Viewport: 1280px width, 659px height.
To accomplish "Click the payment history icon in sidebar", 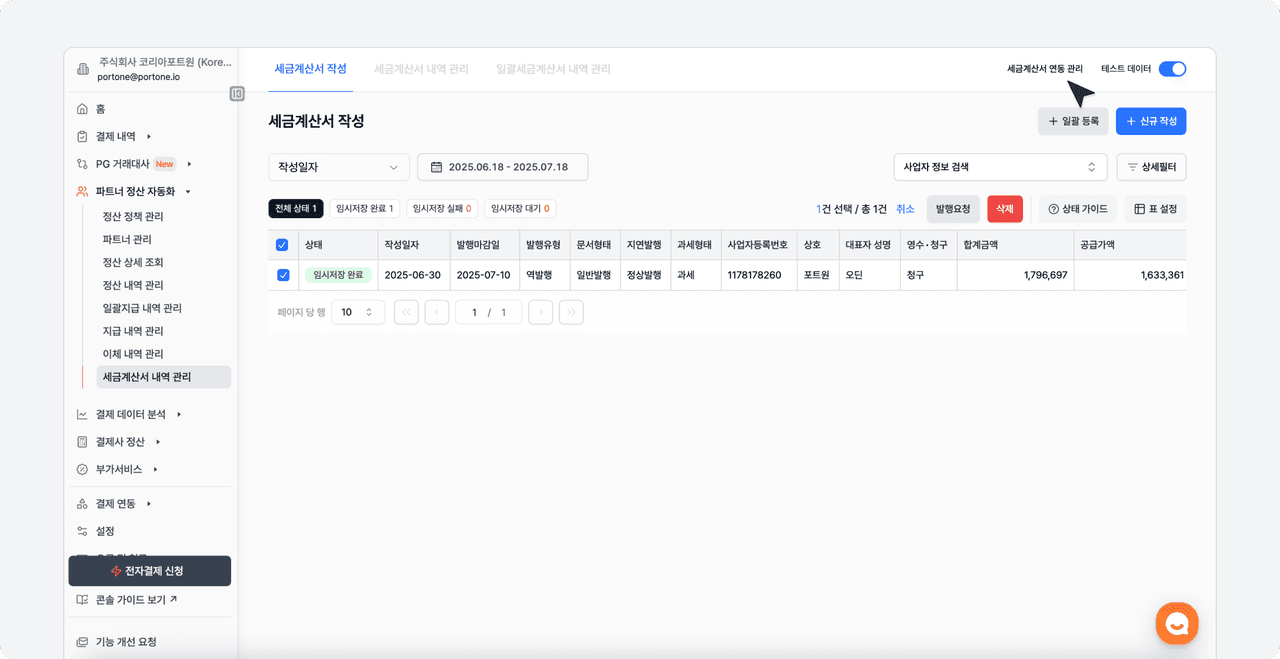I will tap(83, 136).
